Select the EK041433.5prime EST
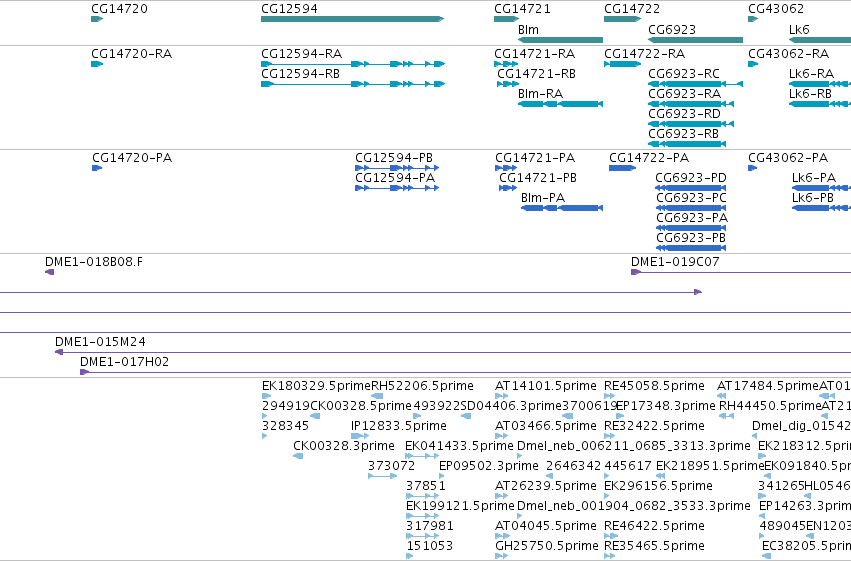This screenshot has width=851, height=561. coord(422,456)
